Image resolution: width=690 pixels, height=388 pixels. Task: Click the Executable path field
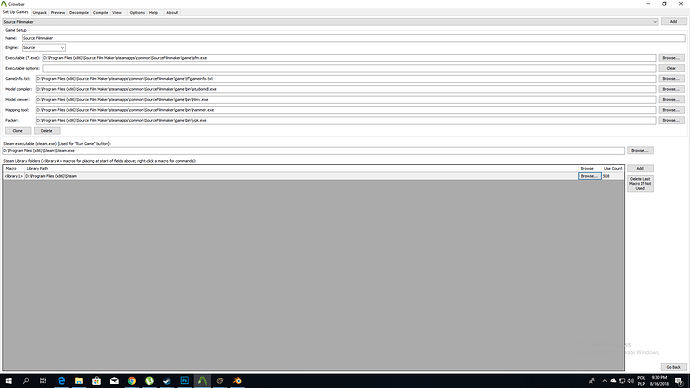[x=349, y=58]
